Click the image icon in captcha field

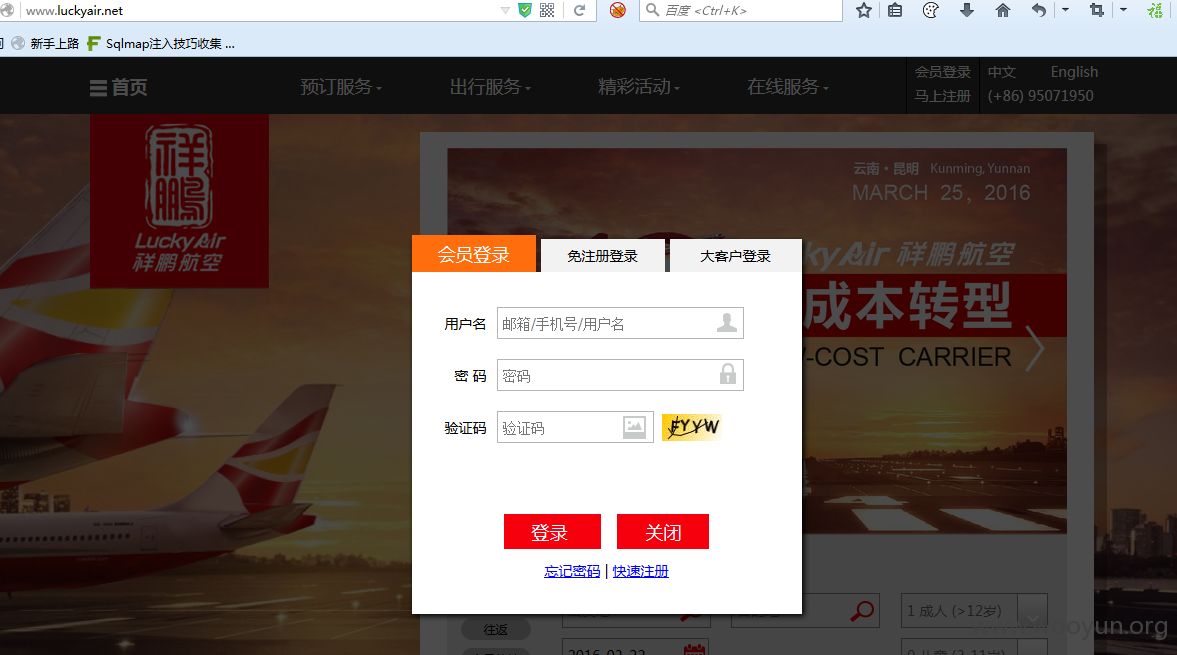tap(634, 427)
